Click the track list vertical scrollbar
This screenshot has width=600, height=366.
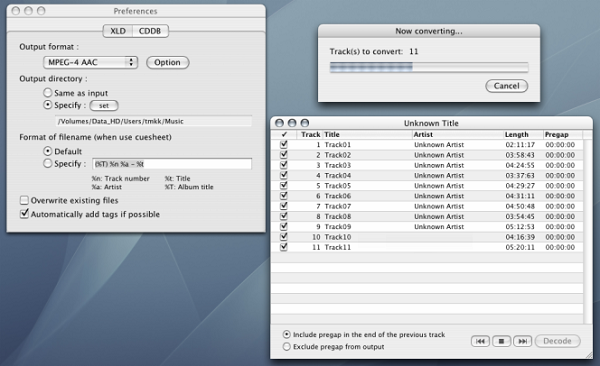(x=588, y=231)
